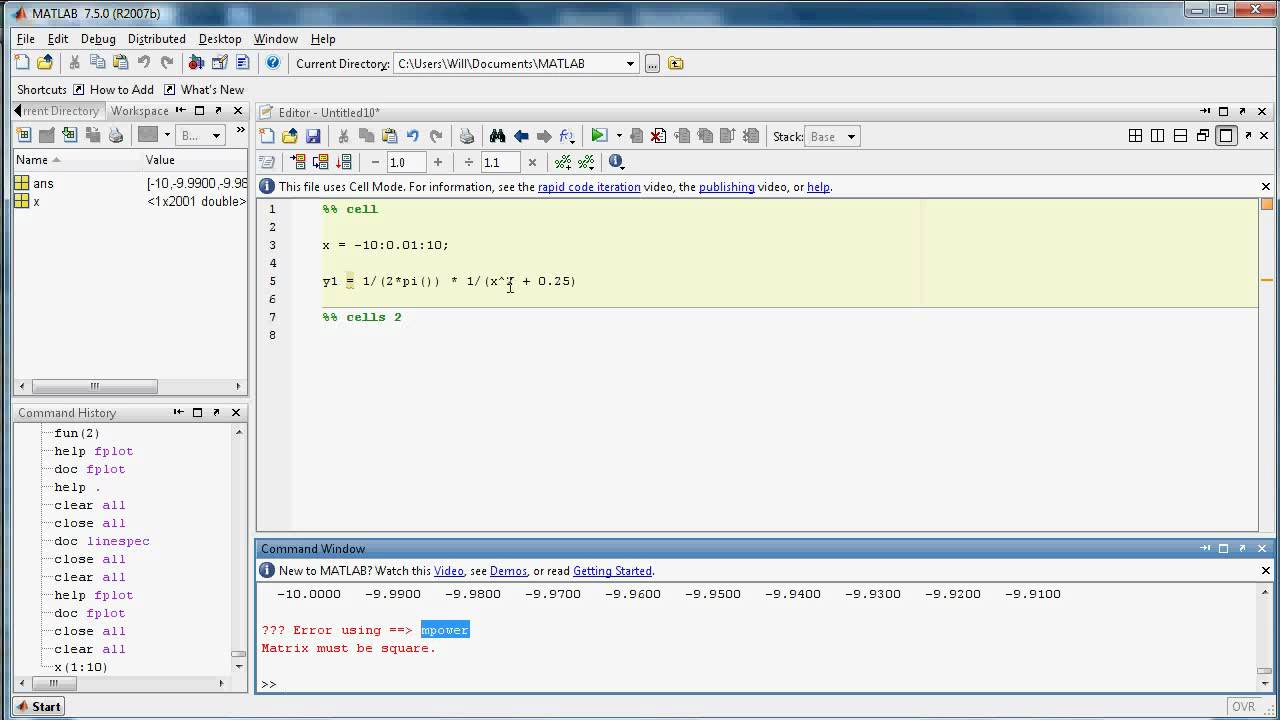The width and height of the screenshot is (1280, 720).
Task: Click How to Add shortcut
Action: coord(113,90)
